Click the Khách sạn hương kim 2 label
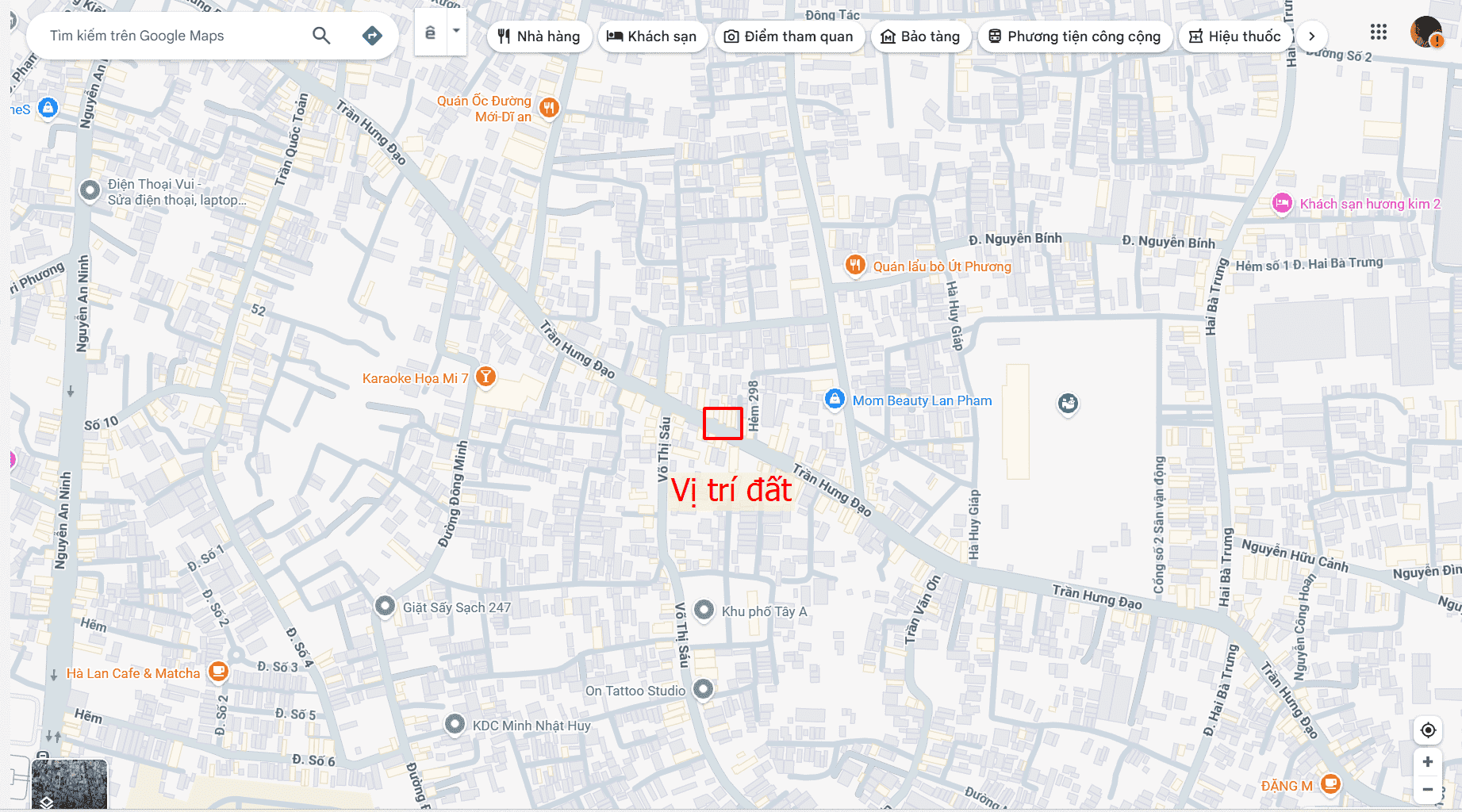This screenshot has height=812, width=1462. click(x=1369, y=204)
